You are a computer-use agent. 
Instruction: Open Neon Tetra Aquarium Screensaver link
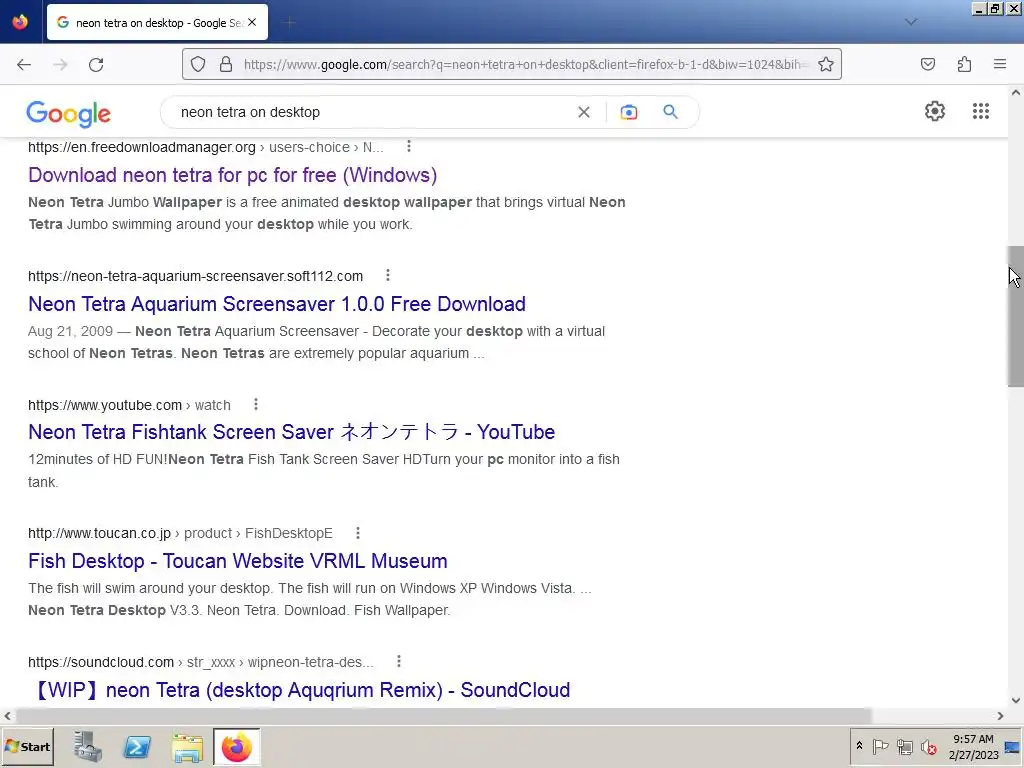point(277,304)
